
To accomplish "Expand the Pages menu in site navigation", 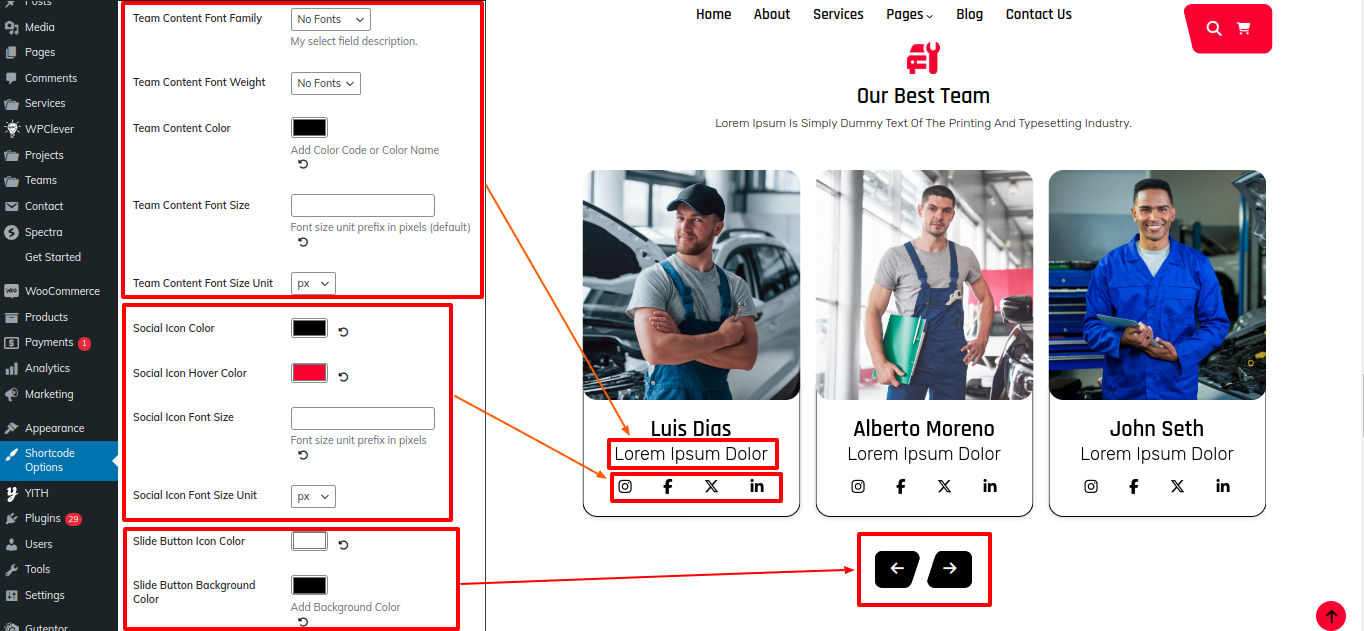I will [x=909, y=14].
